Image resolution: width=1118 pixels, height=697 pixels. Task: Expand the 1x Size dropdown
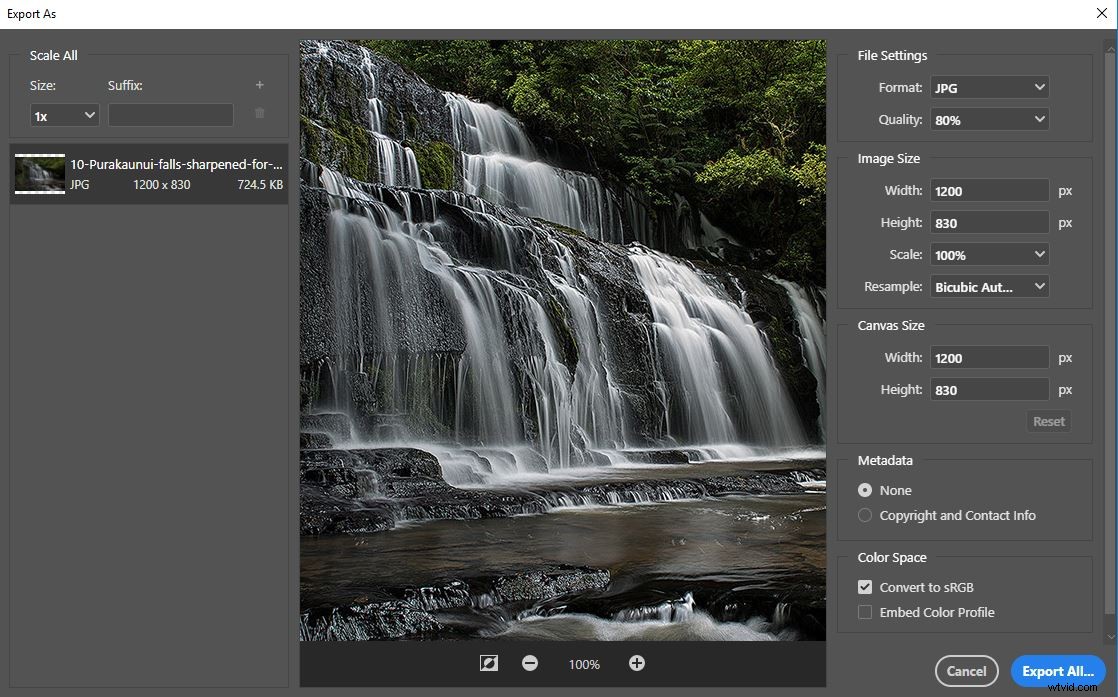[x=64, y=115]
